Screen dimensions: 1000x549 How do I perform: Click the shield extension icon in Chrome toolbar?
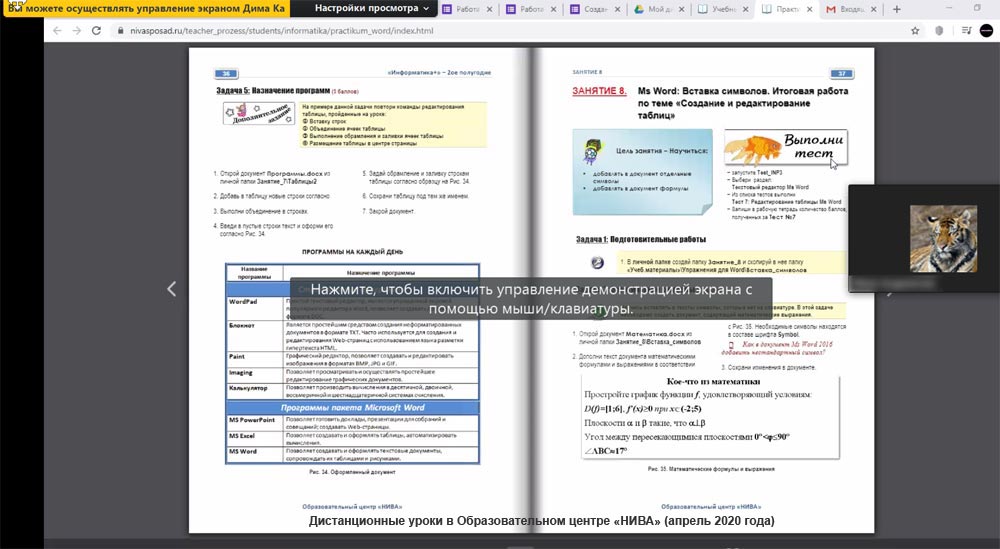click(x=939, y=31)
